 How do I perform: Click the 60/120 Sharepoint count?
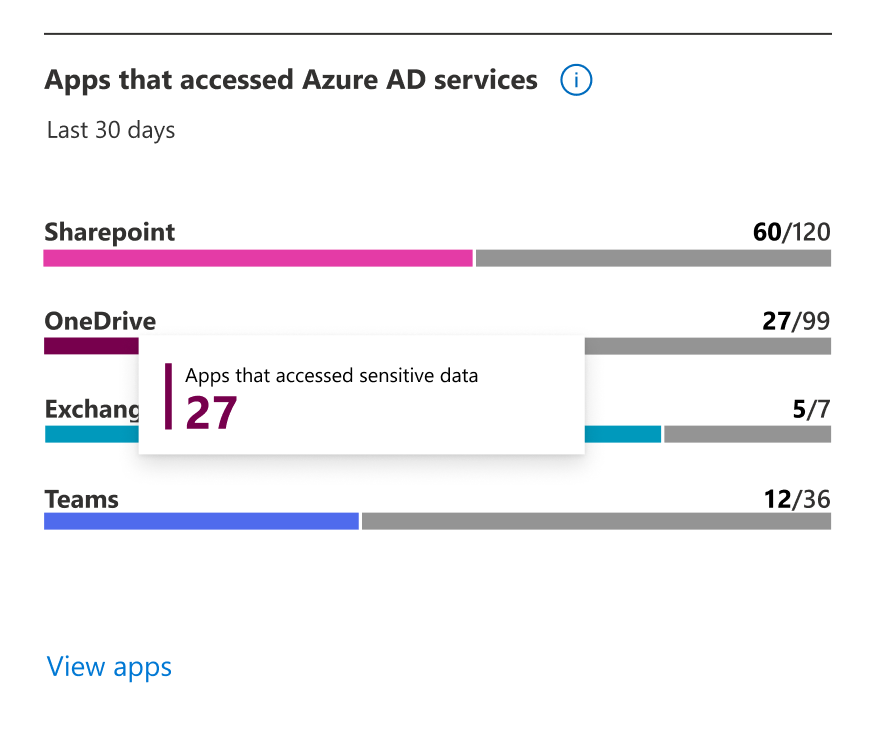[x=791, y=232]
